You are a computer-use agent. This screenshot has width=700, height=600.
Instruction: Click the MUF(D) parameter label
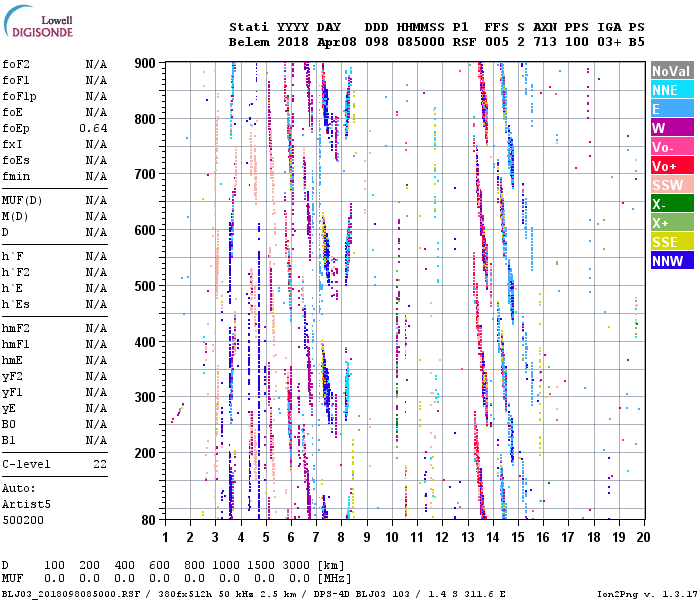click(22, 200)
